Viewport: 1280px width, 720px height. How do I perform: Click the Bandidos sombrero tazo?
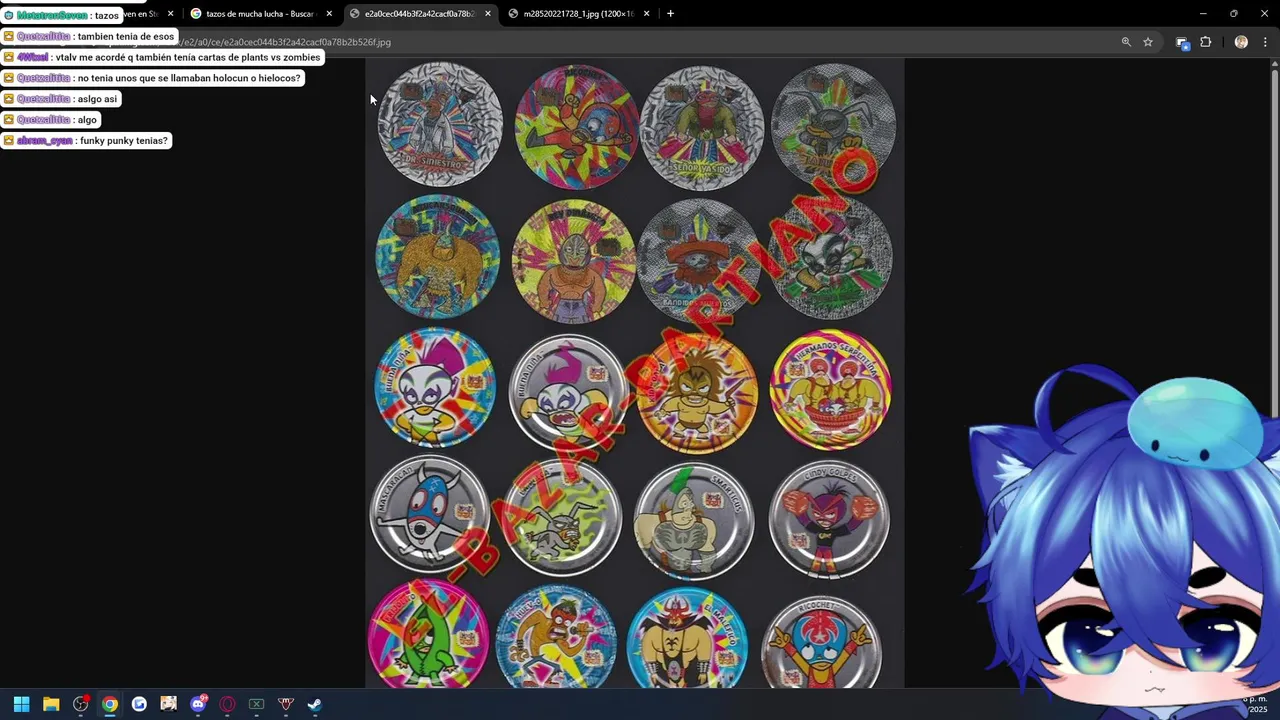699,259
